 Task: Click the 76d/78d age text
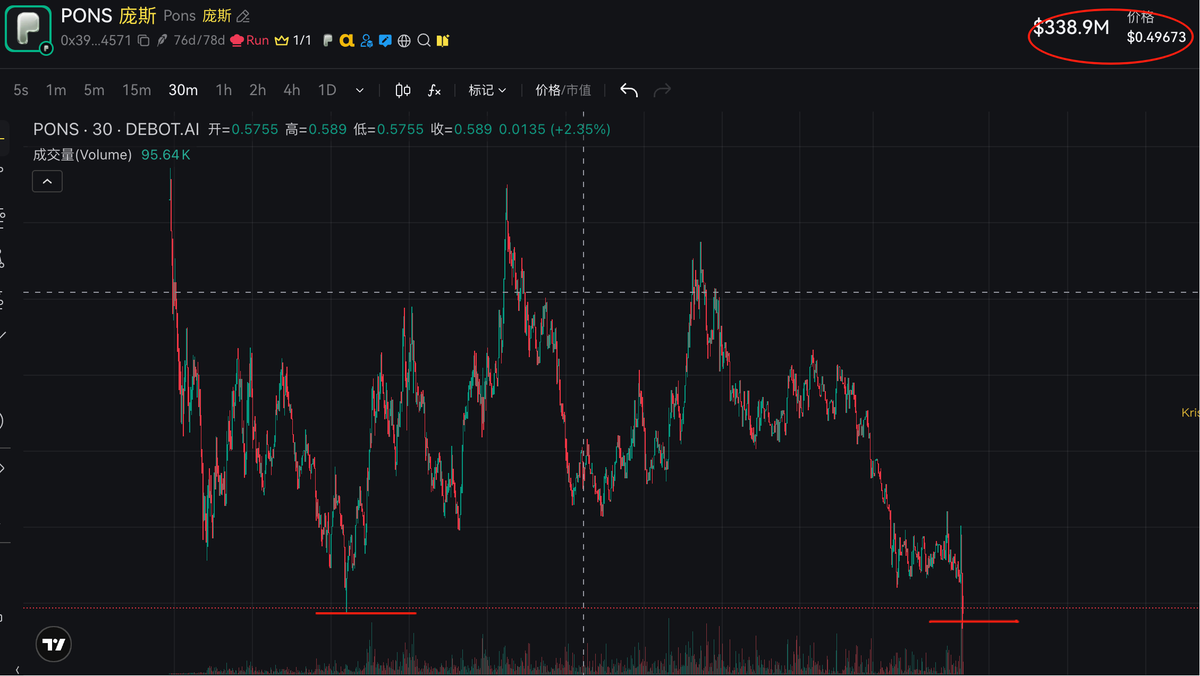coord(199,41)
